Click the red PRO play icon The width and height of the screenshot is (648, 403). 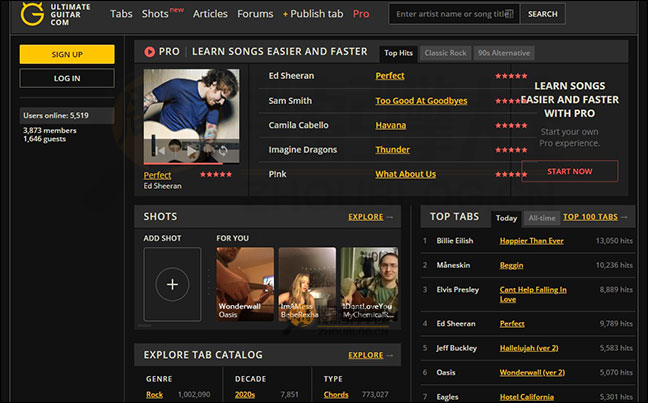coord(149,52)
